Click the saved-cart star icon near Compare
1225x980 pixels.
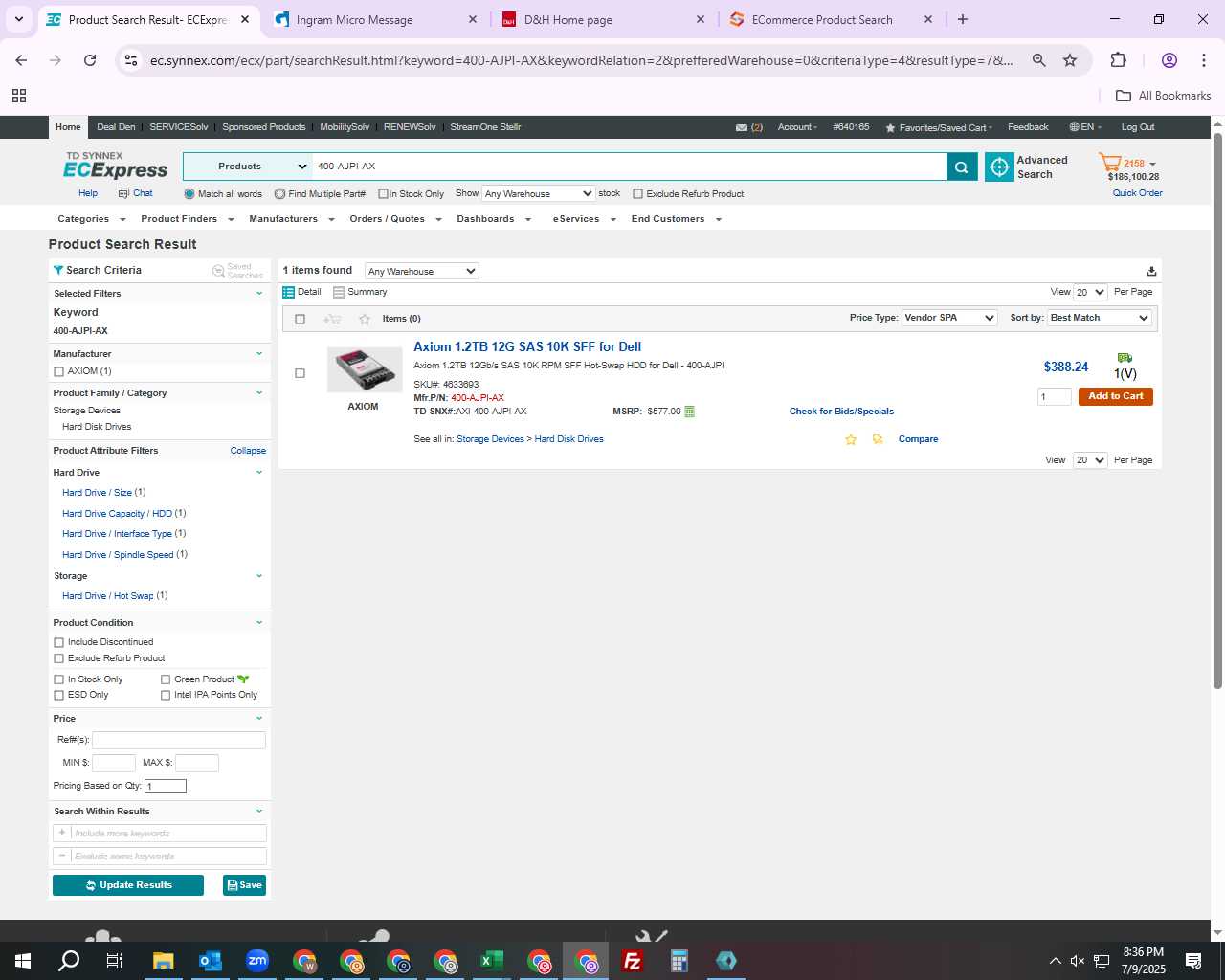click(x=878, y=439)
